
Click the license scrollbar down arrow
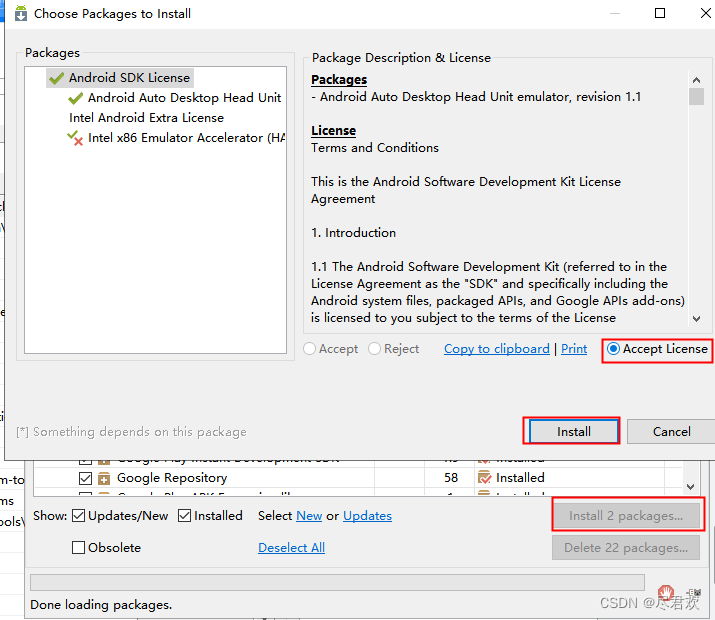point(696,319)
